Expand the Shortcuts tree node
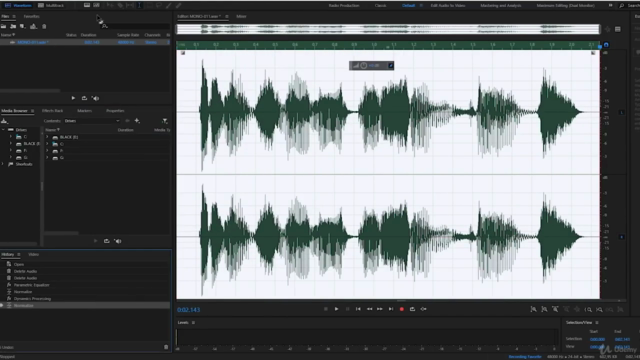This screenshot has height=360, width=640. [3, 164]
